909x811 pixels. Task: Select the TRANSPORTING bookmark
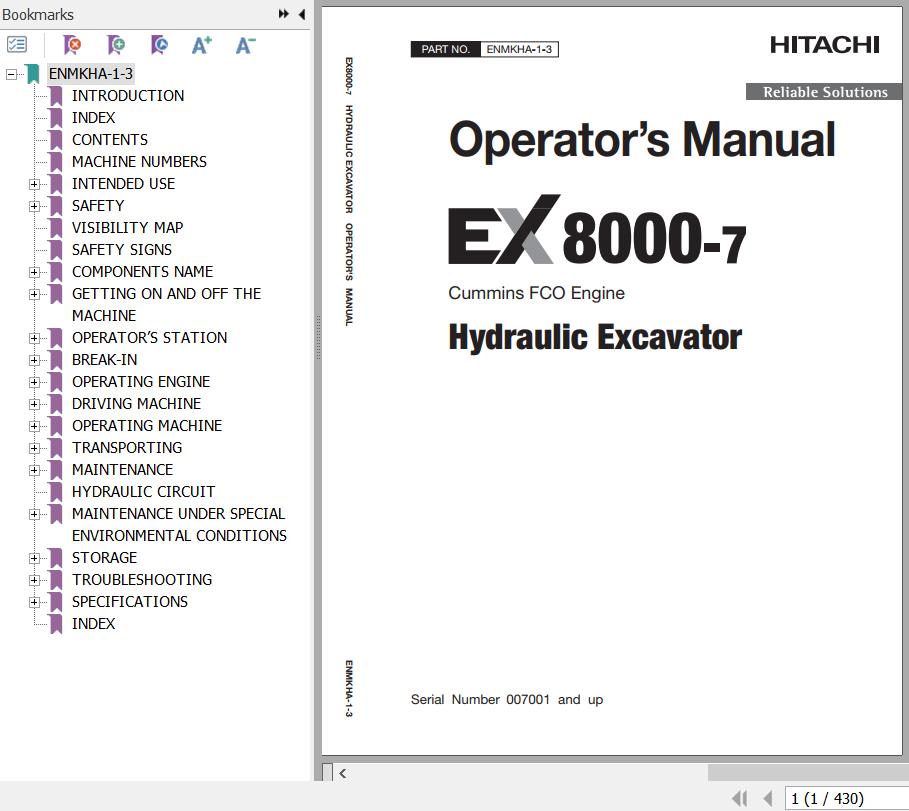pos(127,448)
